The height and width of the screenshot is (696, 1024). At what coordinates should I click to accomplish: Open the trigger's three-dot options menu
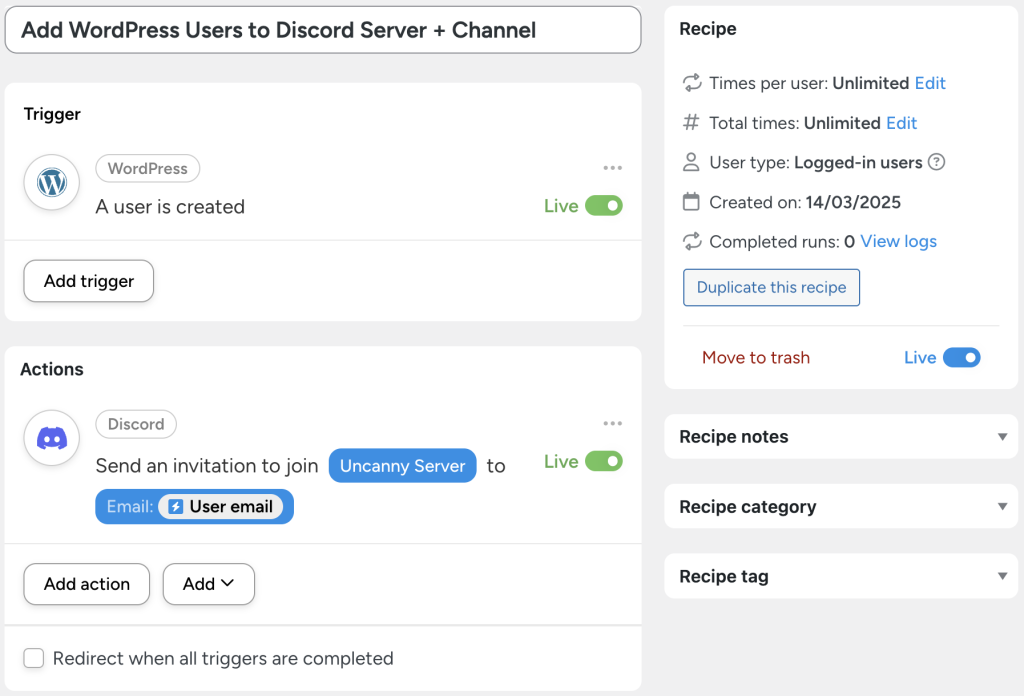tap(613, 168)
